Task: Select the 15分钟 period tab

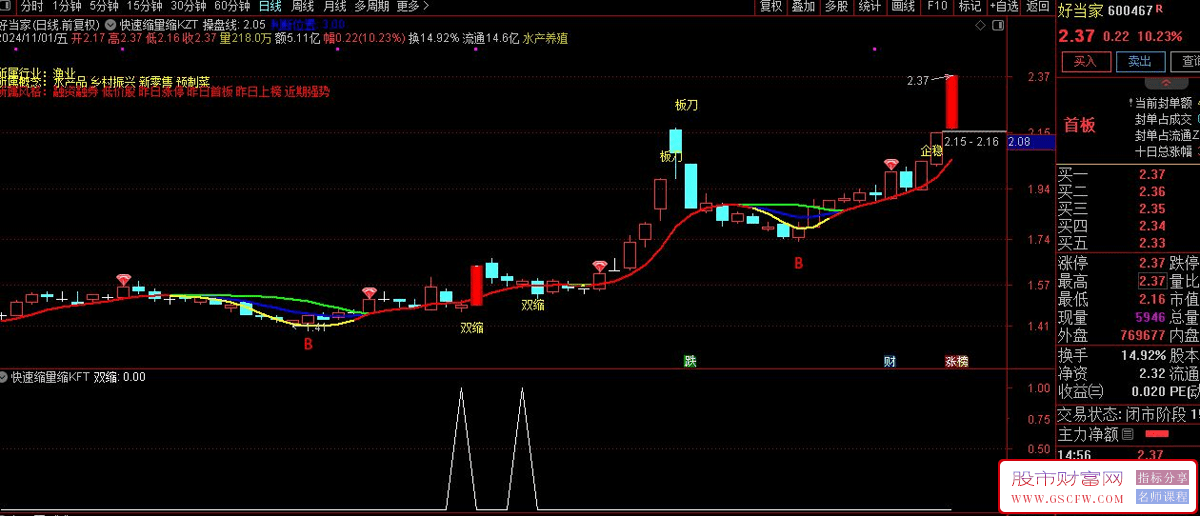Action: 144,6
